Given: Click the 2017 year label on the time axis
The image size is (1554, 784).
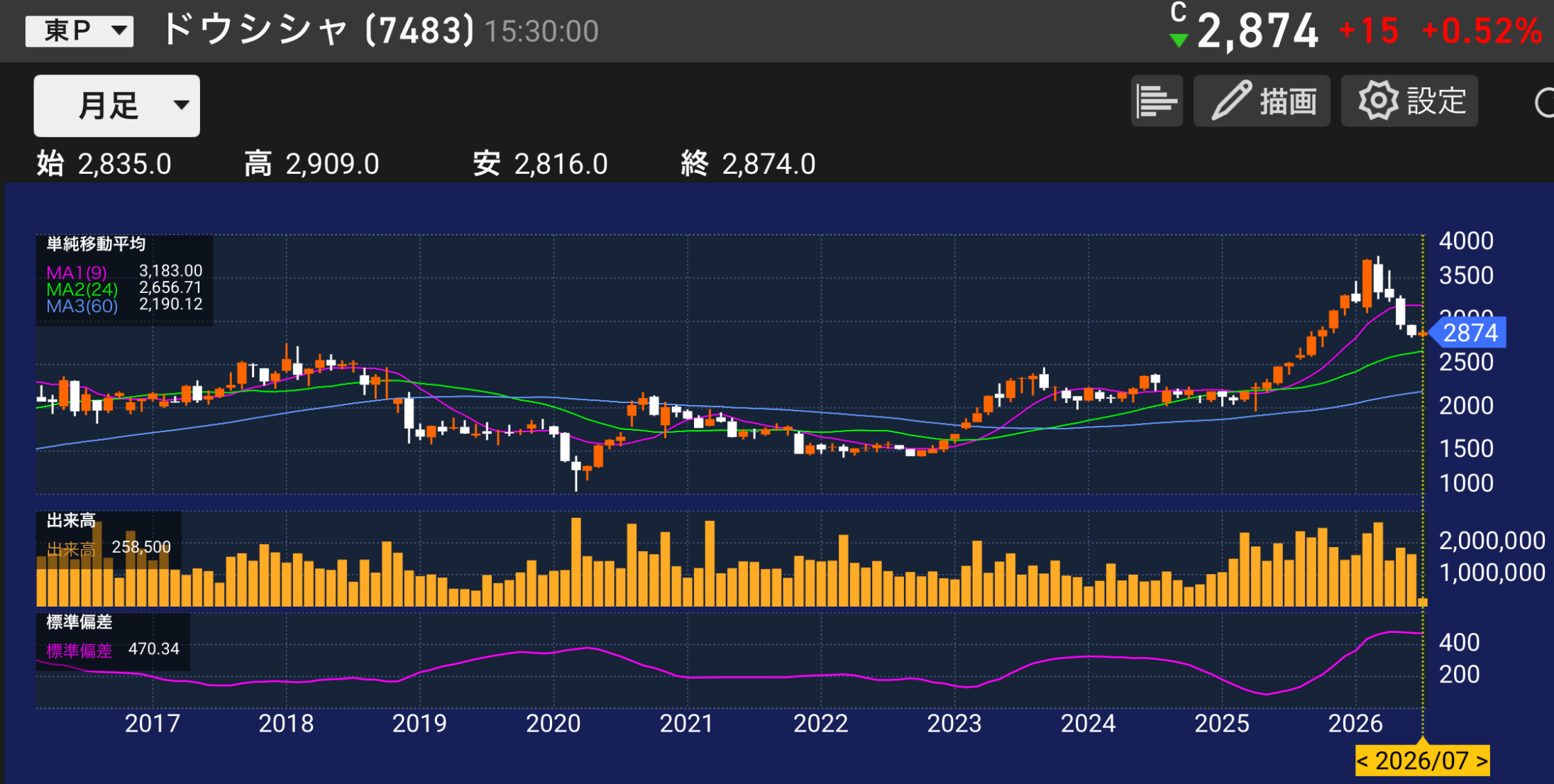Looking at the screenshot, I should (x=153, y=724).
